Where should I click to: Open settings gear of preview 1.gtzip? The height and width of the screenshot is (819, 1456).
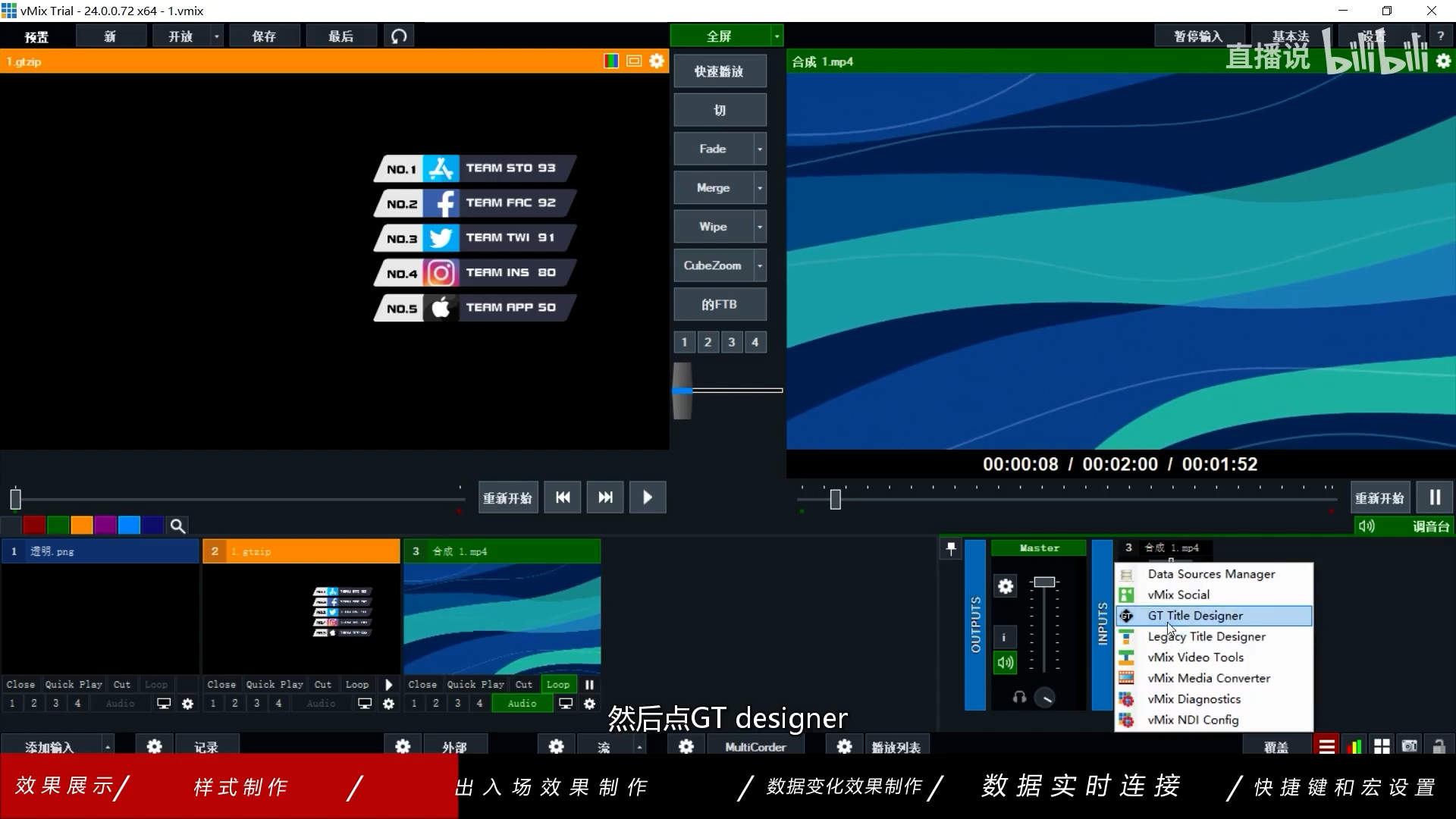(x=657, y=61)
